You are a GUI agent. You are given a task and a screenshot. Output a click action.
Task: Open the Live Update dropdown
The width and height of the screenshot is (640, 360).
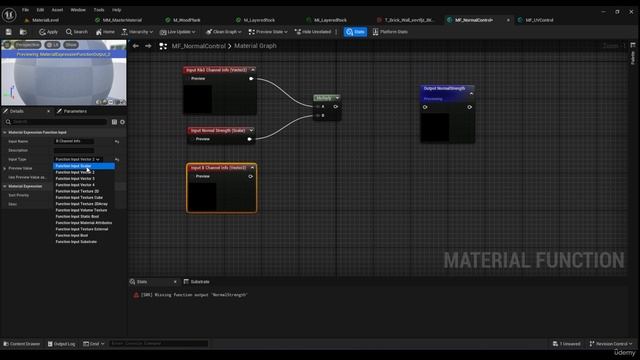click(x=178, y=32)
